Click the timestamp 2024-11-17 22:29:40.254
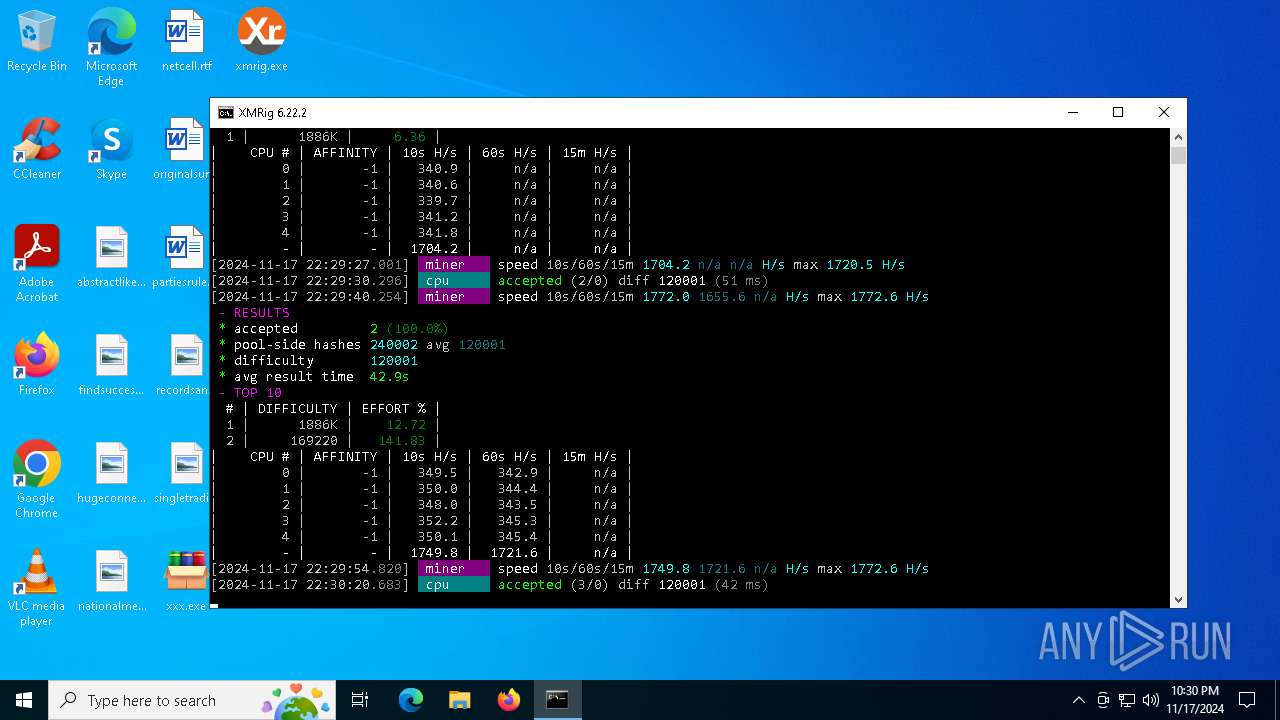Viewport: 1280px width, 720px height. 310,297
